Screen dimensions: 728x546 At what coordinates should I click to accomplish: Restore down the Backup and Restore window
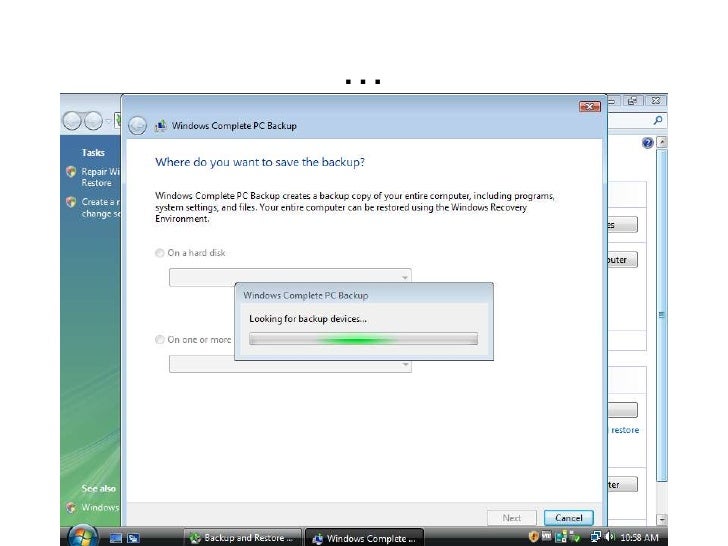[632, 100]
